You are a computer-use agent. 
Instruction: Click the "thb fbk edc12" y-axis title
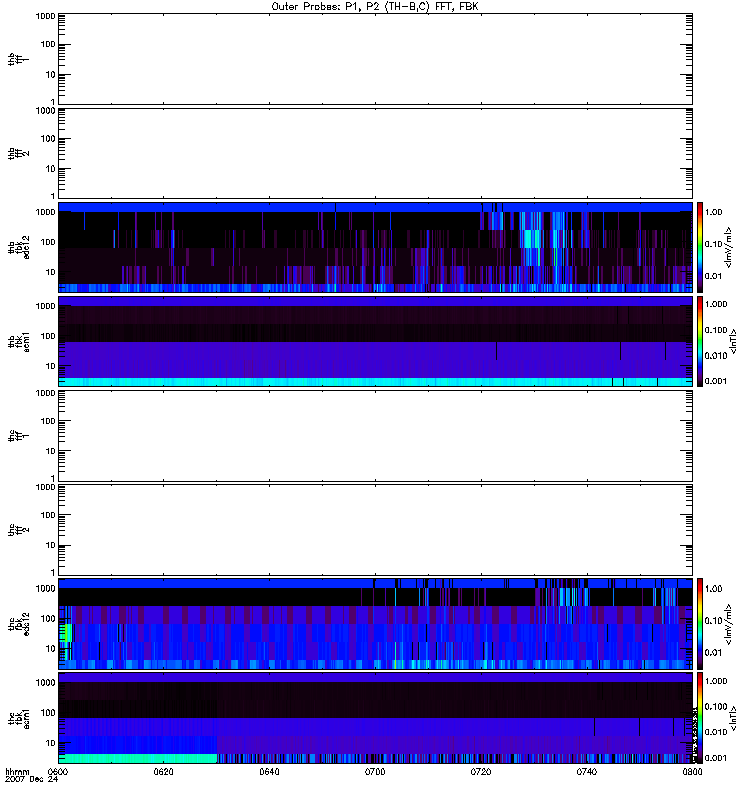pos(19,247)
